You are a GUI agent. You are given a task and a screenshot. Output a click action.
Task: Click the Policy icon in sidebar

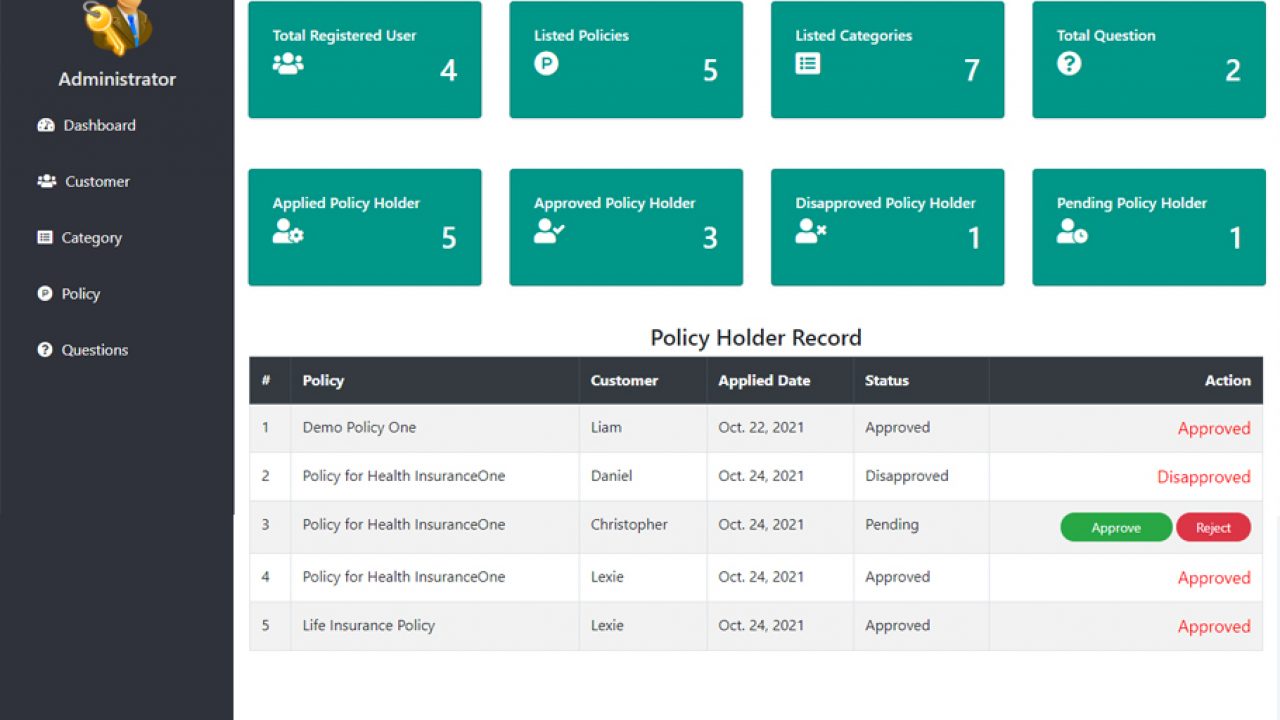pos(45,294)
